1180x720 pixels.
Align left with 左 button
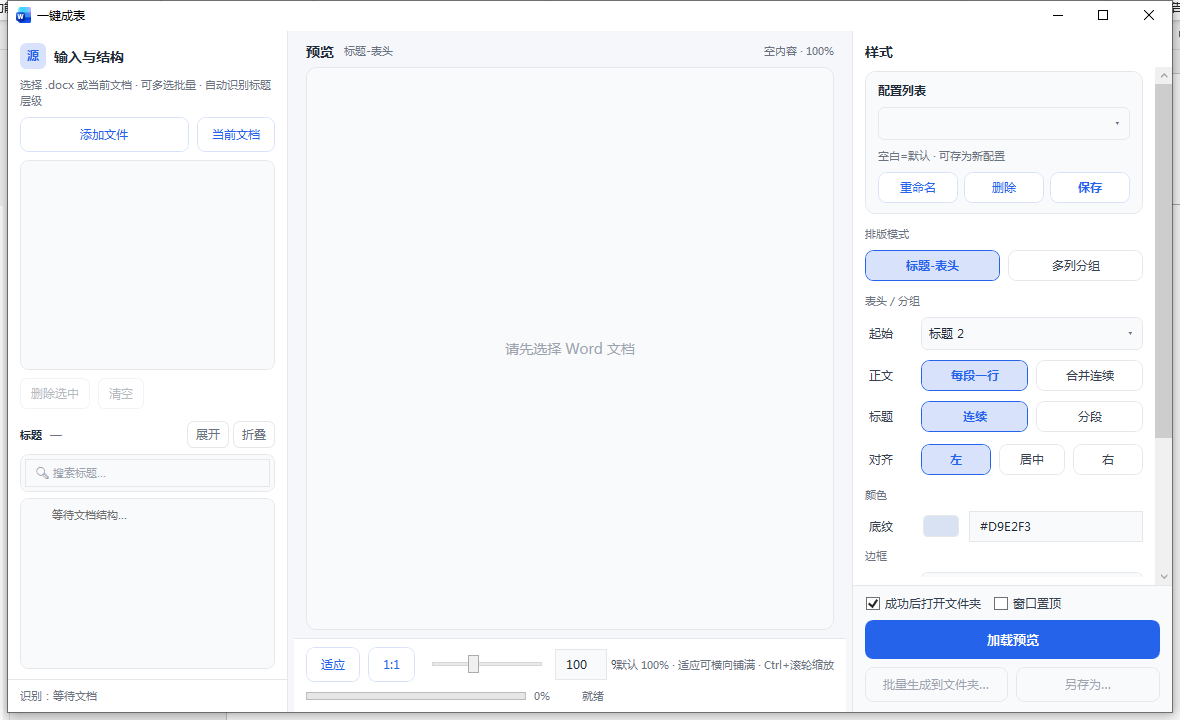pos(956,460)
